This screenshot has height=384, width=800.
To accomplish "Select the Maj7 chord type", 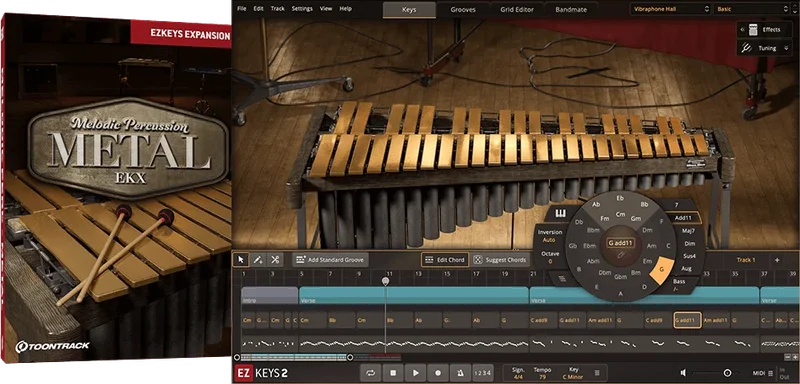I will tap(688, 231).
